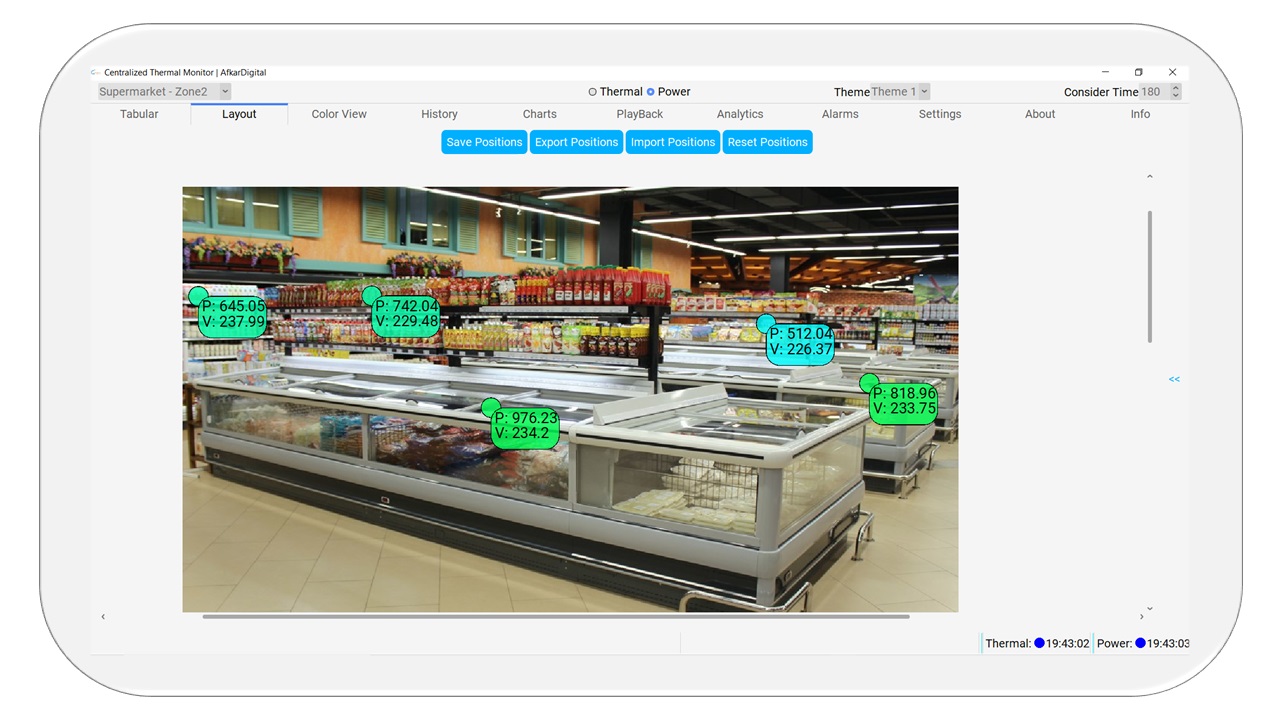Select the cyan sensor marker P: 512.04
Image resolution: width=1280 pixels, height=720 pixels.
click(x=800, y=342)
